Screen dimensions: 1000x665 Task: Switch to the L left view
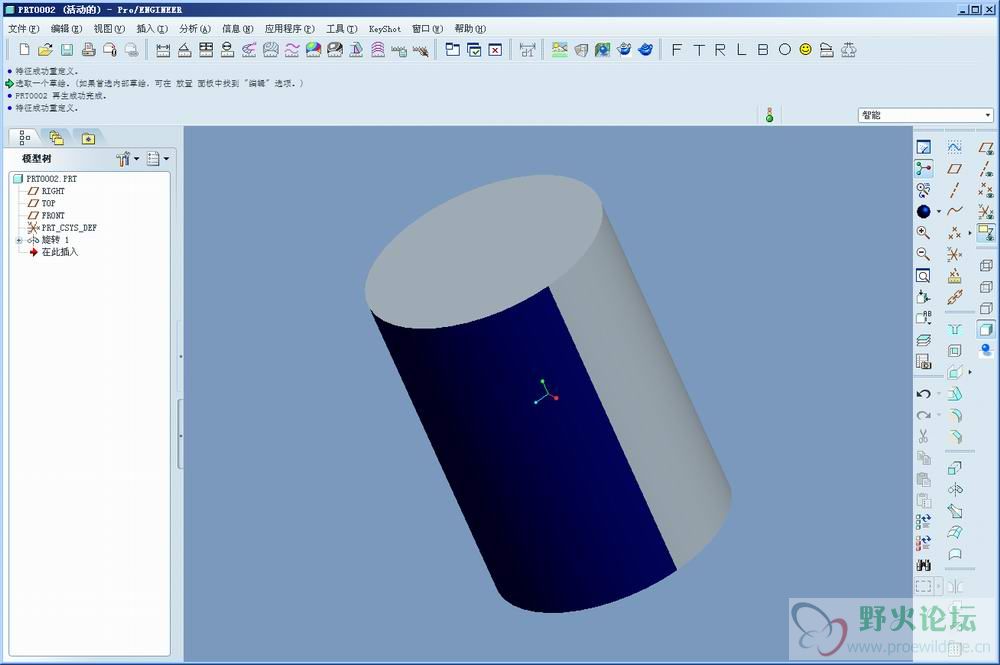pos(741,50)
